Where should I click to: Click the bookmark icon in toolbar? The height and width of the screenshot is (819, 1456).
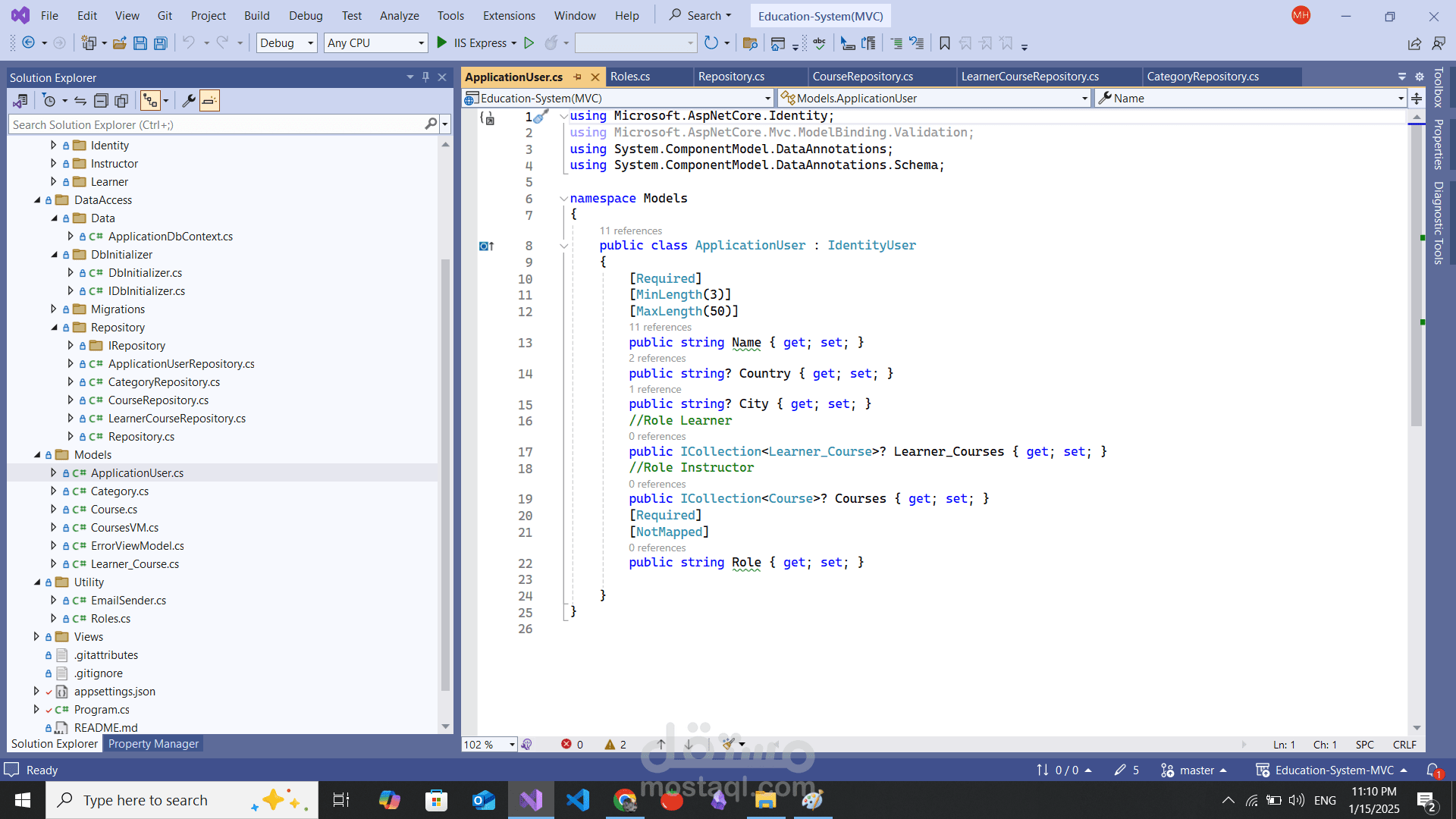pyautogui.click(x=944, y=43)
